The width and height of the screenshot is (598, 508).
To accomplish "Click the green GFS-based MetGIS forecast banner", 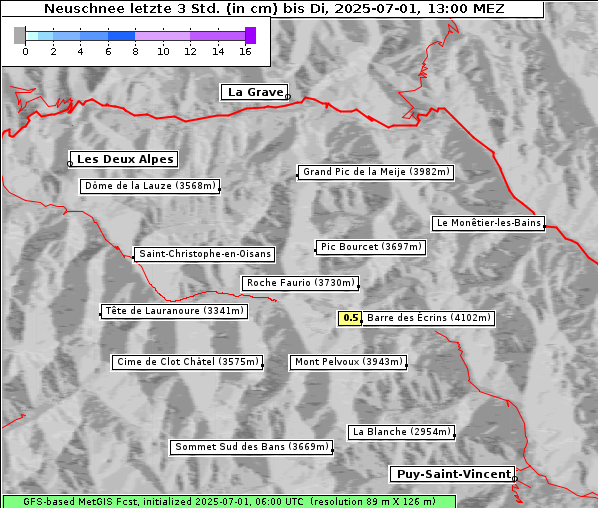I will click(x=229, y=502).
